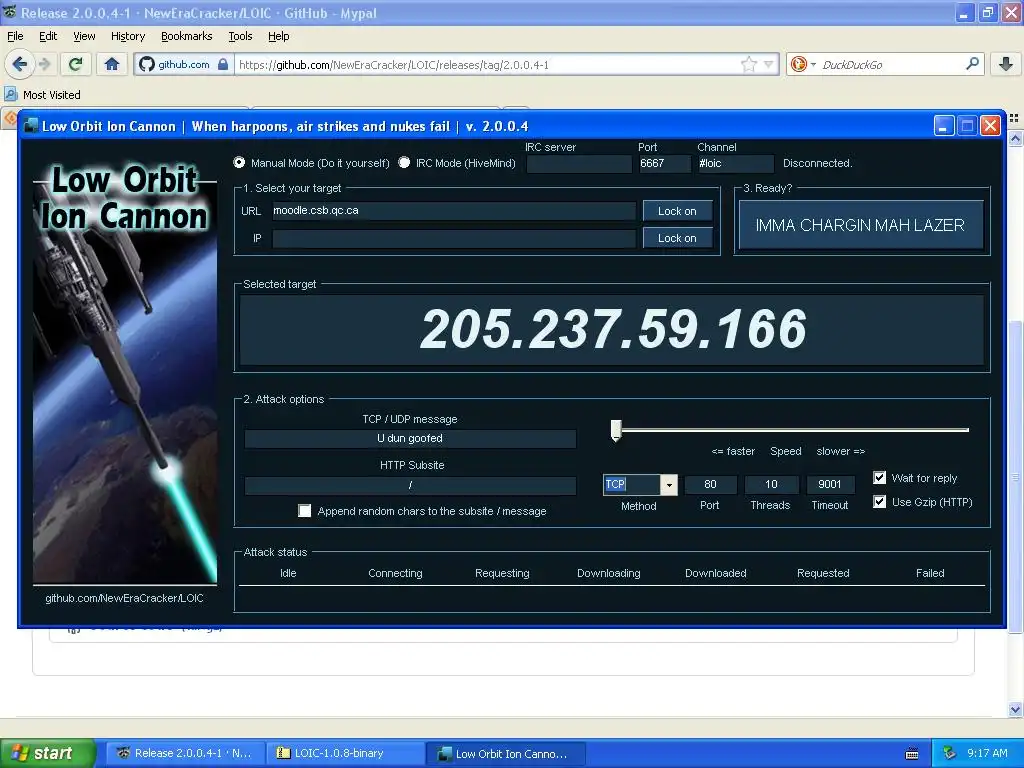The height and width of the screenshot is (768, 1024).
Task: Click the Downloaded column in Attack status
Action: pyautogui.click(x=715, y=573)
